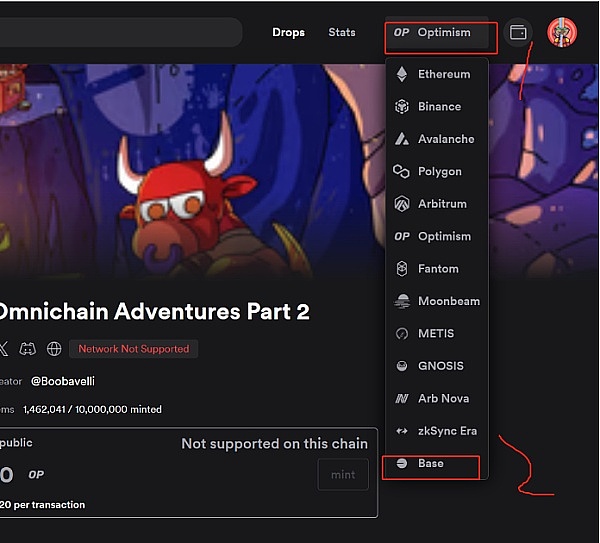Click the zkSync Era arrows icon
Viewport: 600px width, 543px height.
click(402, 431)
